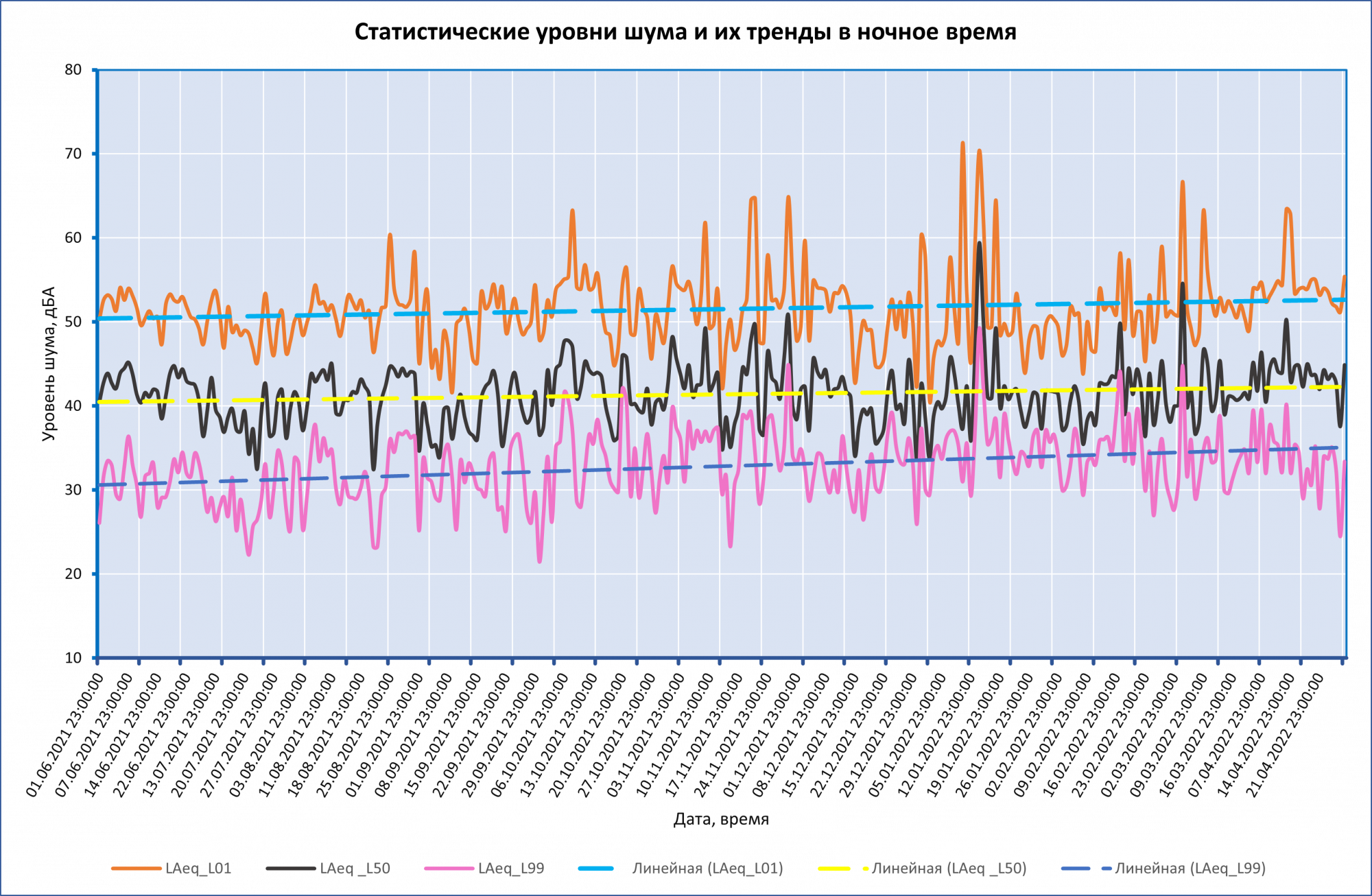
Task: Select the date label '21.04.2022 23:00:00'
Action: [x=1284, y=735]
